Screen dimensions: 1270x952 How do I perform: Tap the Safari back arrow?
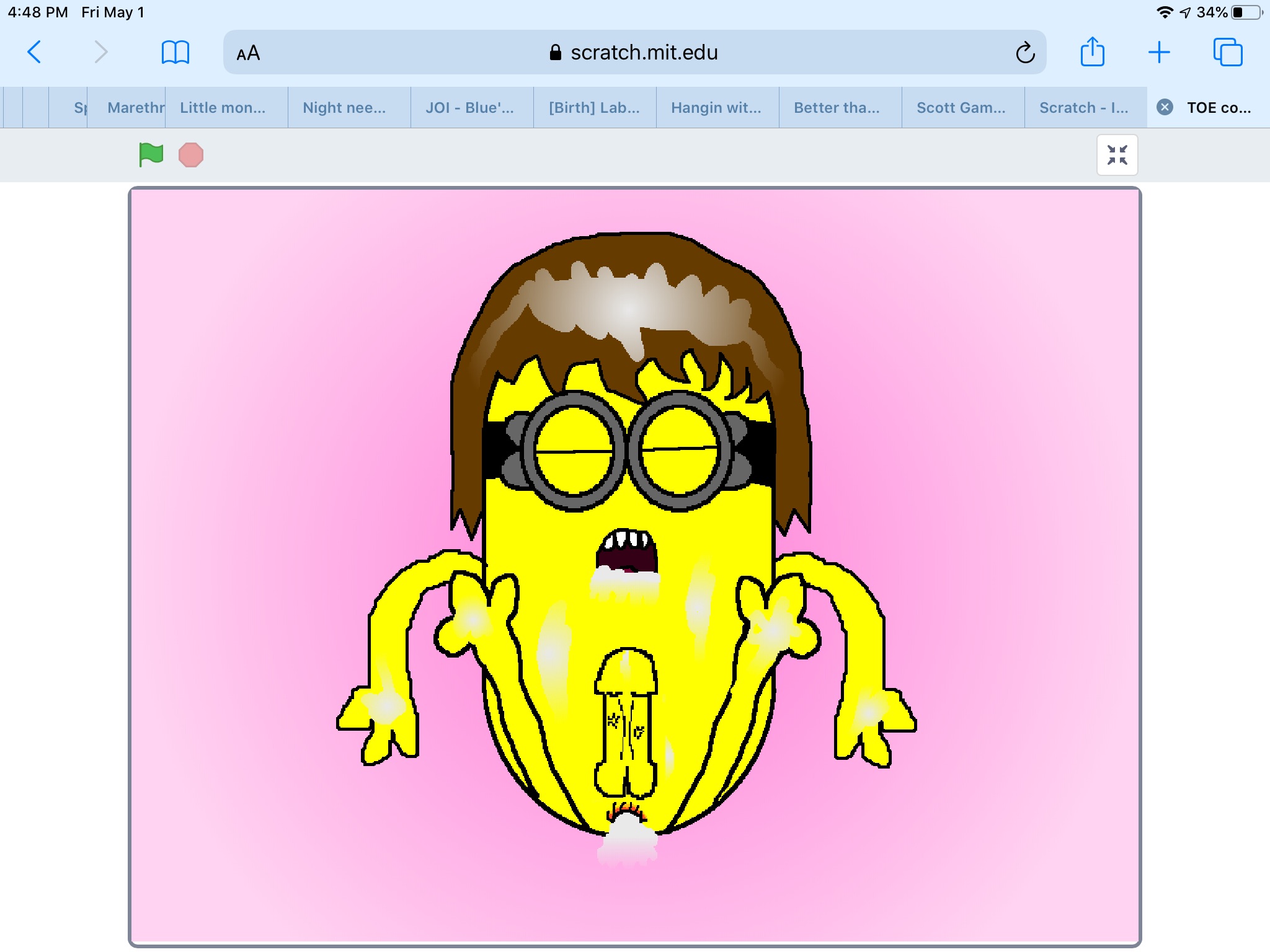pyautogui.click(x=35, y=52)
